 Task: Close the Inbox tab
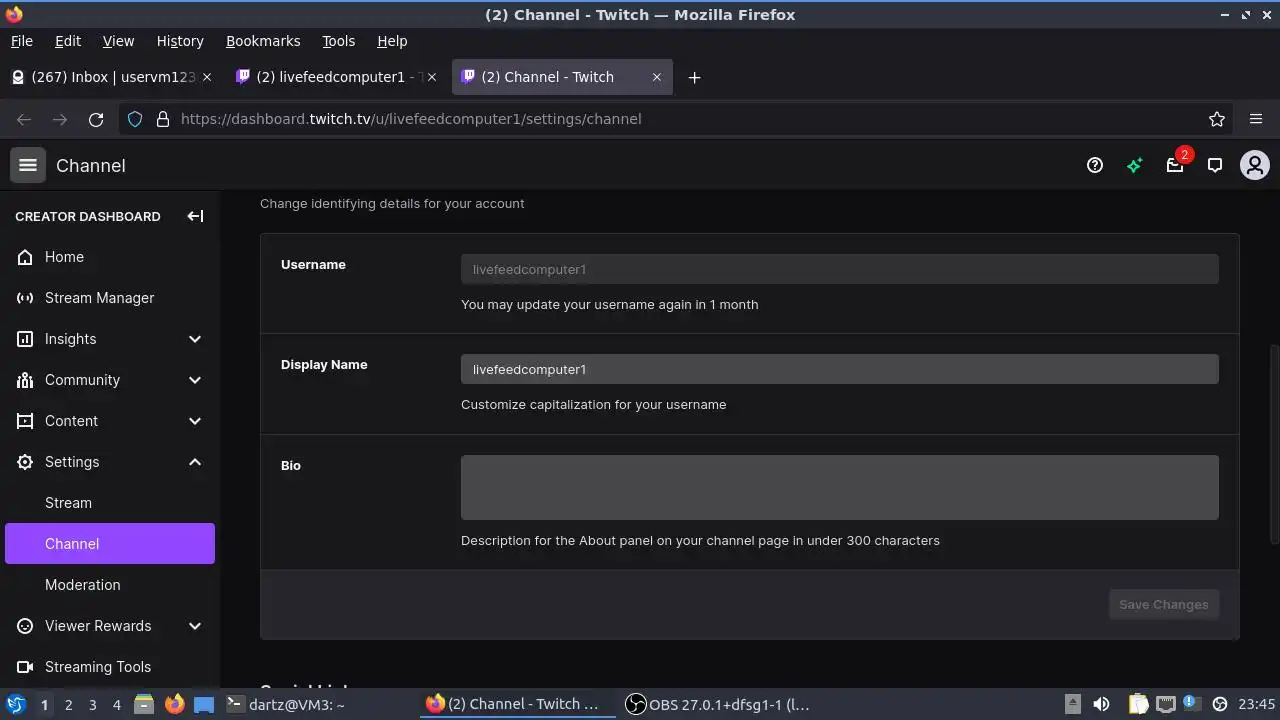[207, 77]
